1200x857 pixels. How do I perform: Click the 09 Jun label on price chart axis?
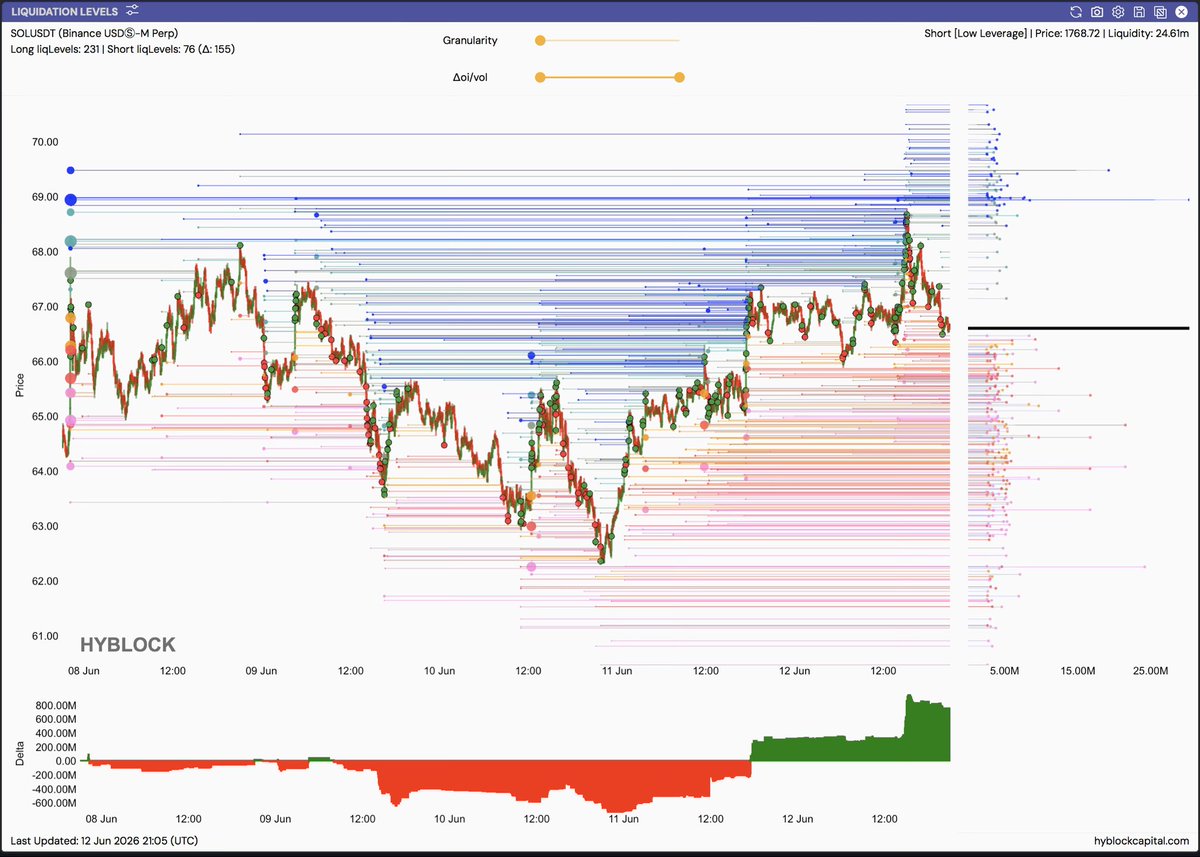(261, 671)
